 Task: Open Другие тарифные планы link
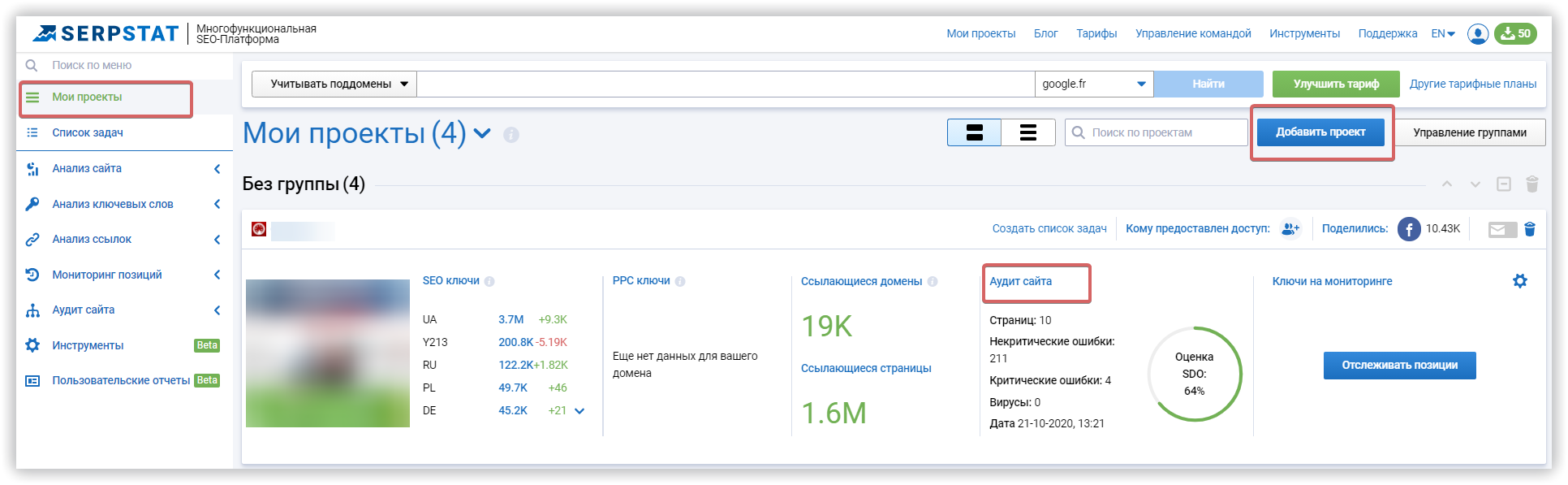pyautogui.click(x=1473, y=84)
